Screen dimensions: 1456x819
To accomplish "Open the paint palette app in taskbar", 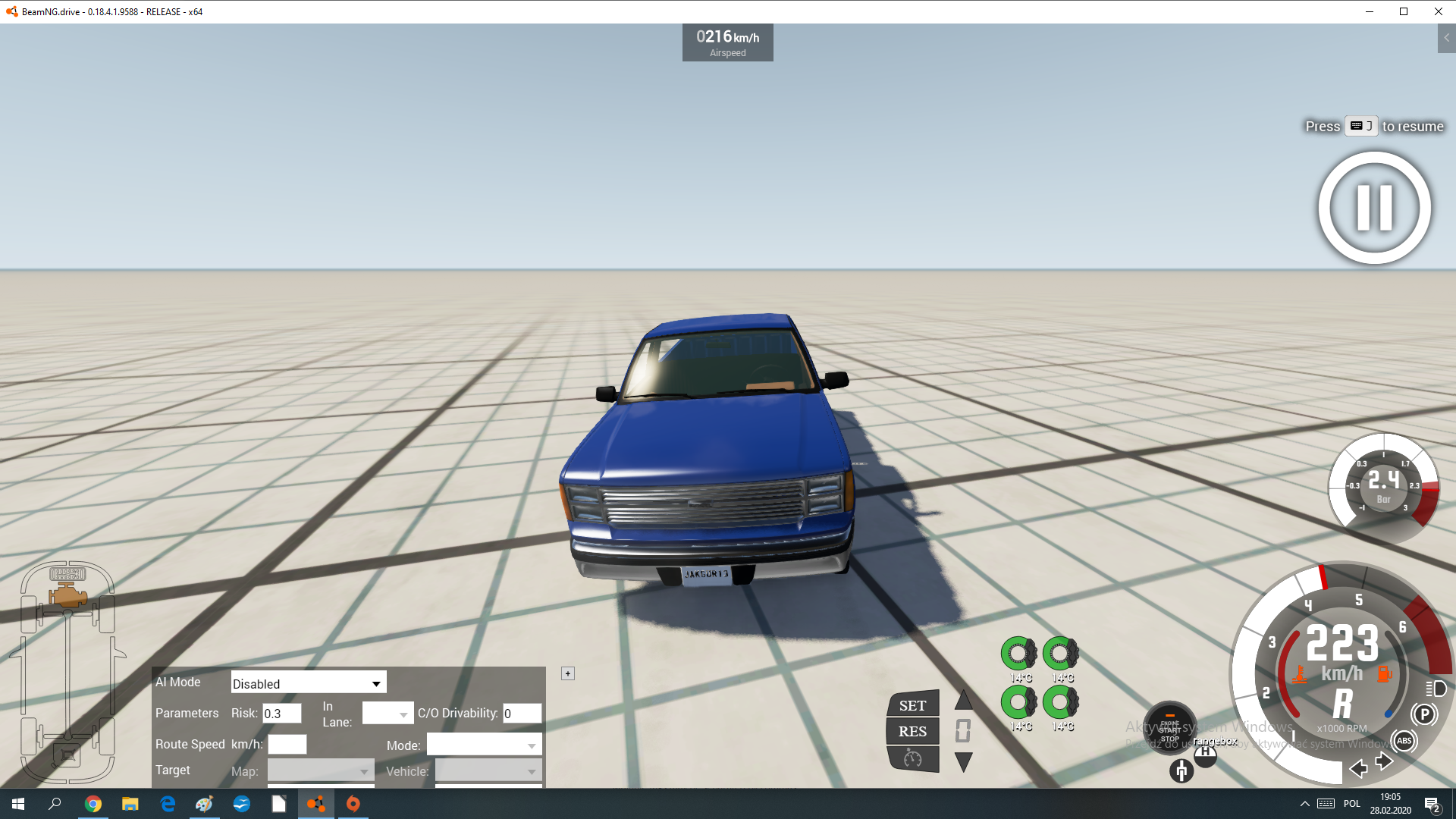I will pos(204,804).
